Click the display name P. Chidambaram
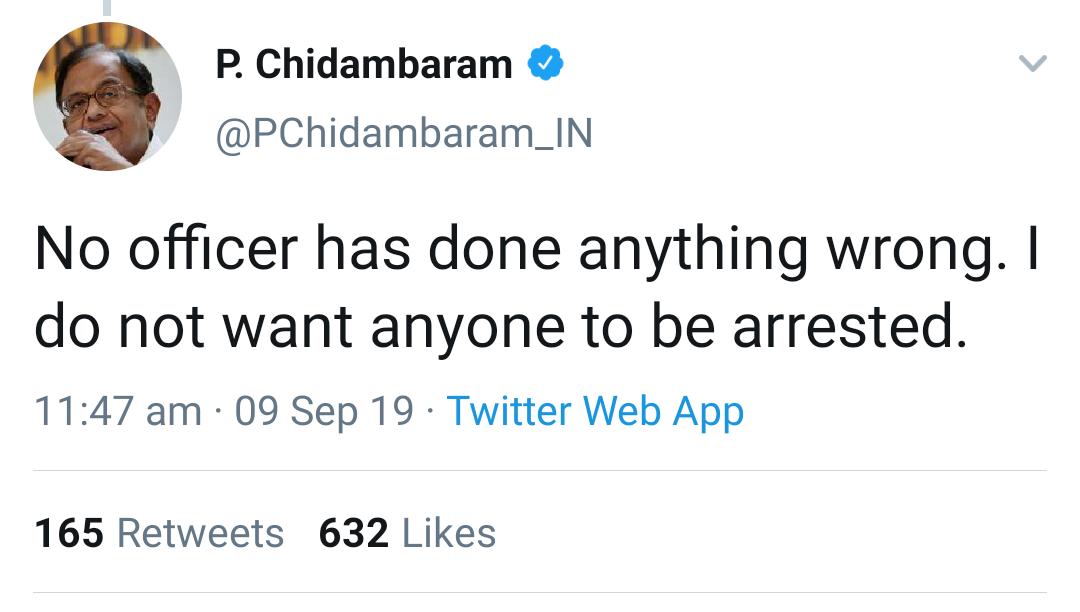 click(364, 66)
